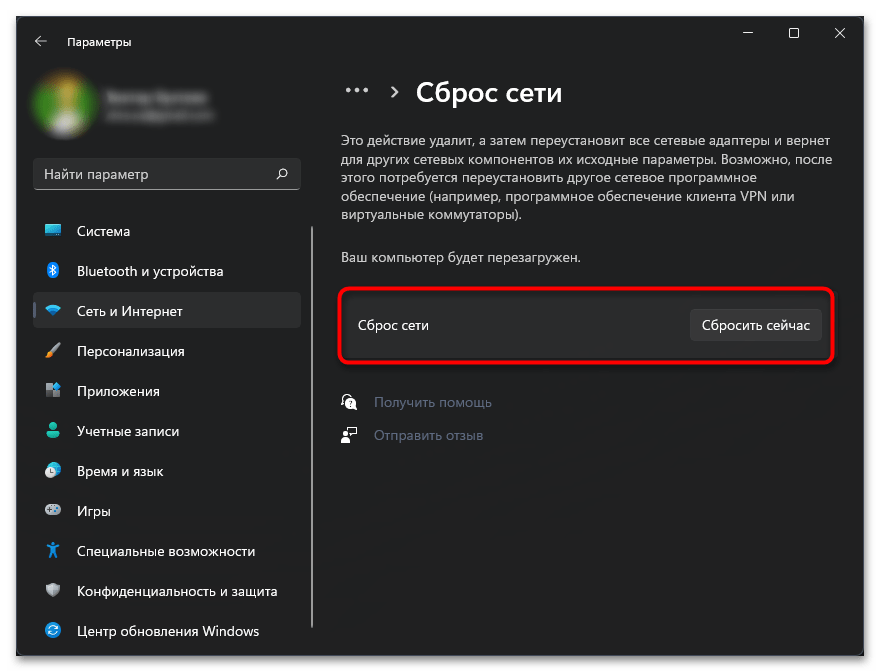Close the Параметры window
This screenshot has width=880, height=672.
coord(840,33)
